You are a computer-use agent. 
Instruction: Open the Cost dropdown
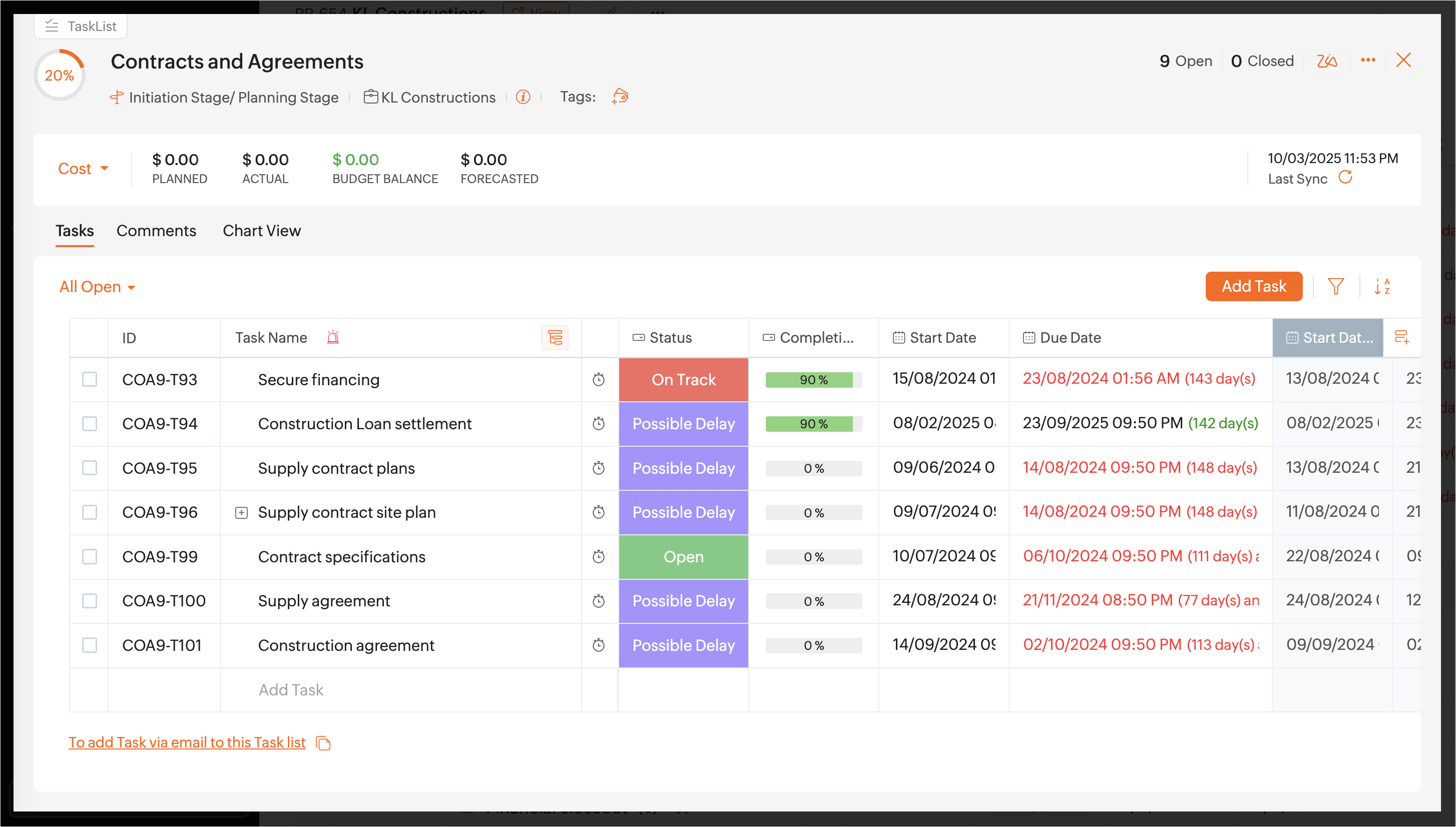[x=83, y=169]
